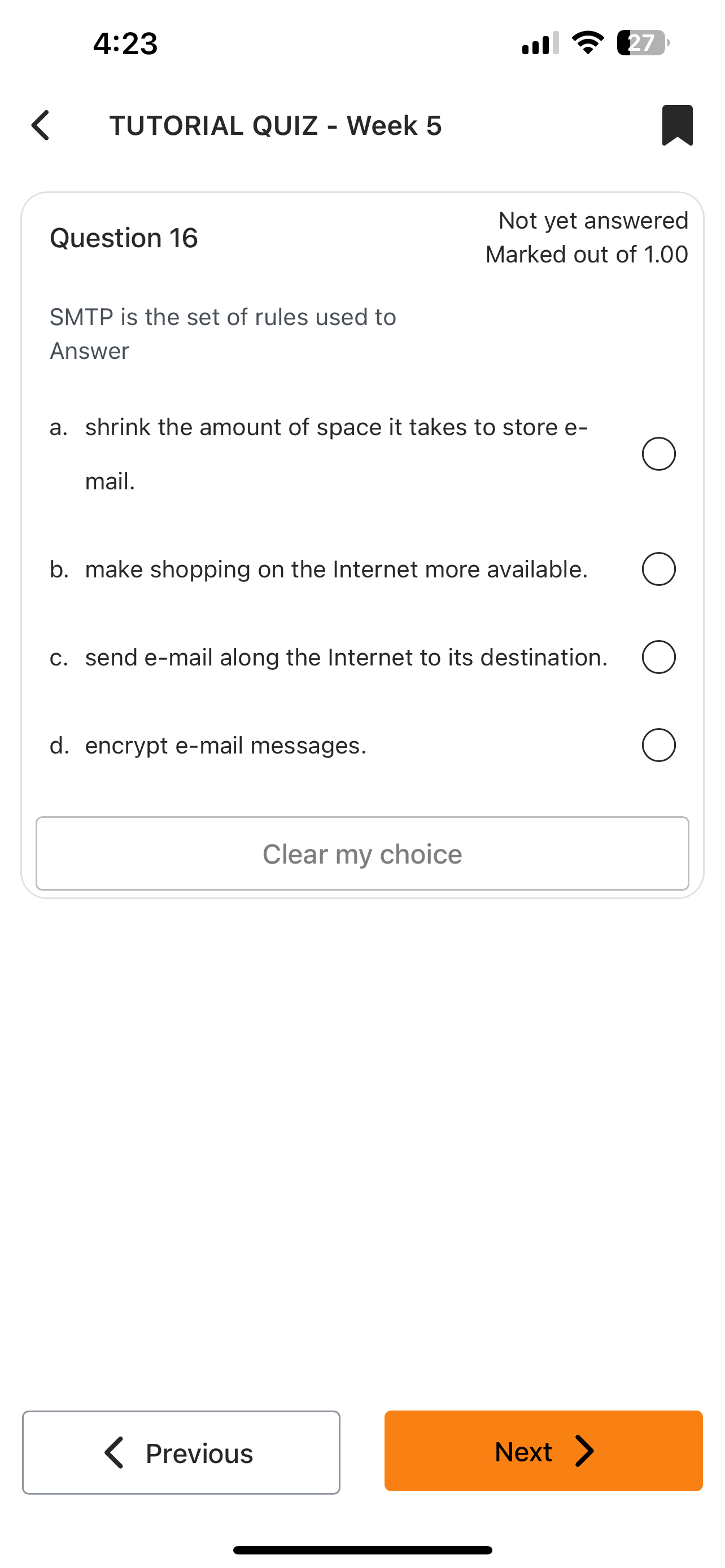Tap the Question 16 heading
Screen dimensions: 725x1568
(124, 238)
